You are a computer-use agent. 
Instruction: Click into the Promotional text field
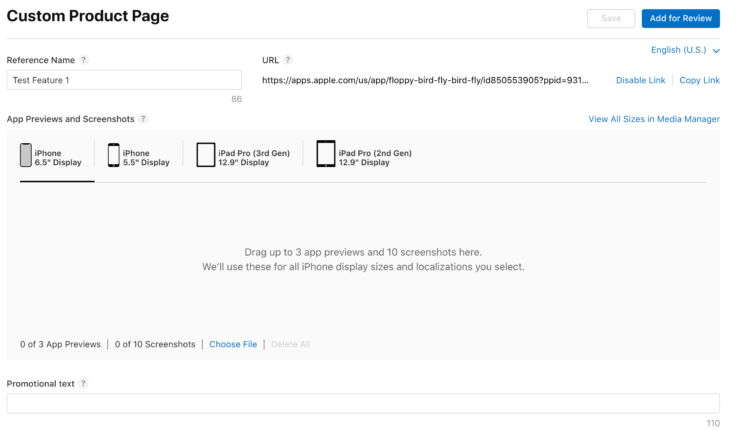(x=363, y=403)
